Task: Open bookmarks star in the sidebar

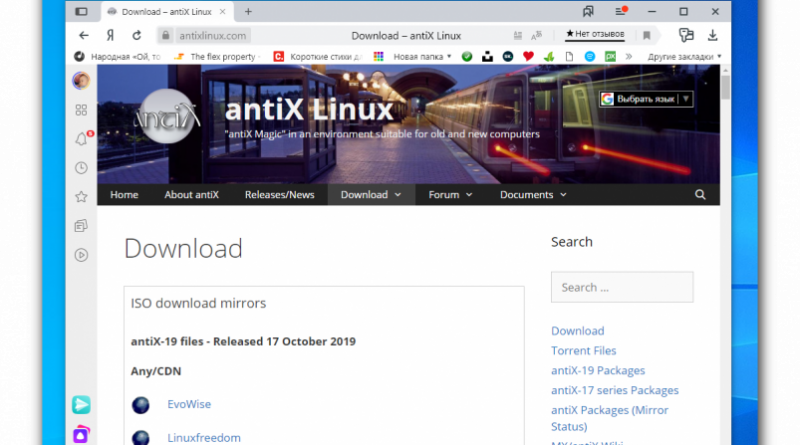Action: point(81,197)
